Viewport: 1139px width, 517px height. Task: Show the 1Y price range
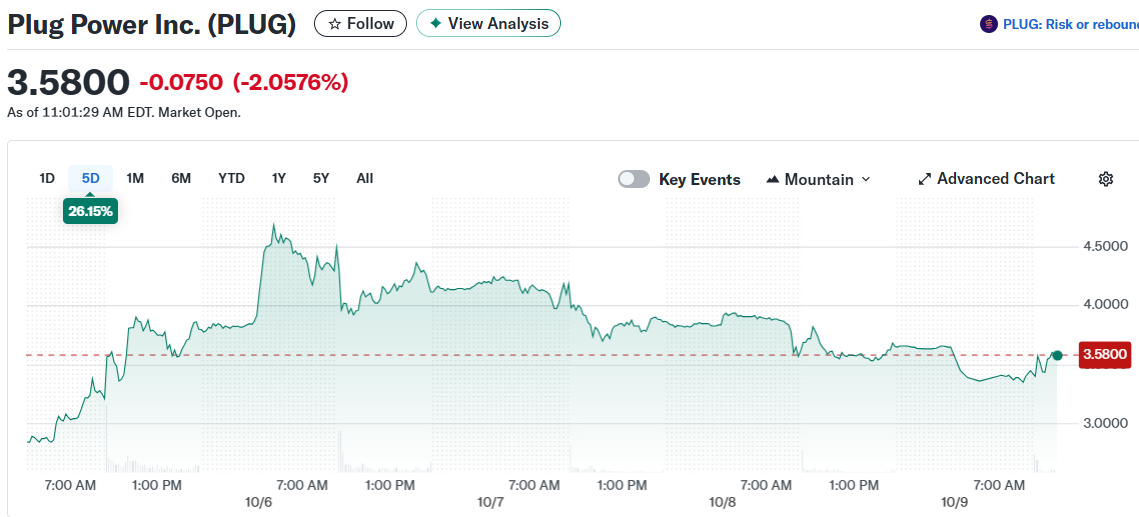pyautogui.click(x=279, y=178)
